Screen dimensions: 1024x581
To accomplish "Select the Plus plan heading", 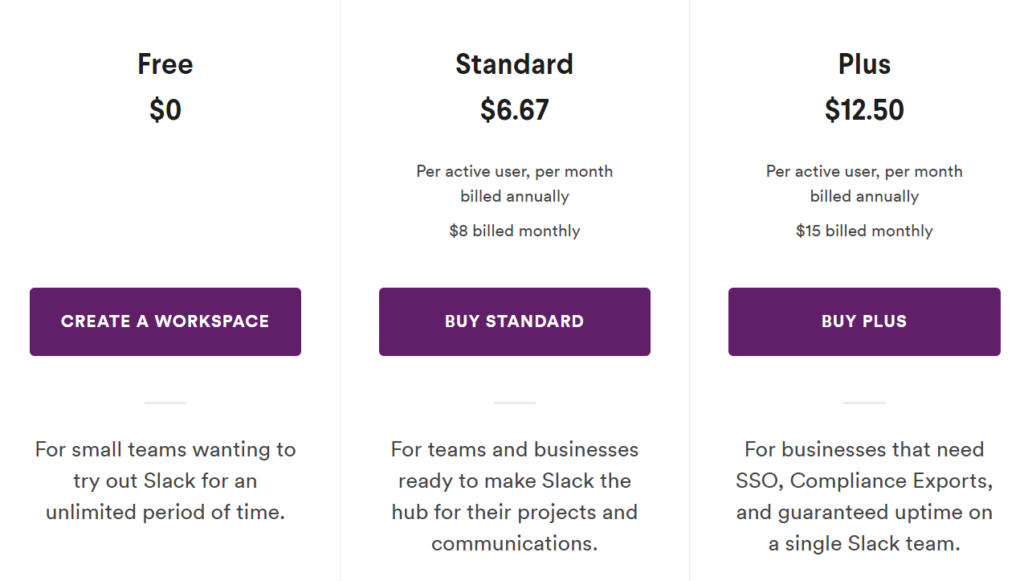I will (864, 64).
